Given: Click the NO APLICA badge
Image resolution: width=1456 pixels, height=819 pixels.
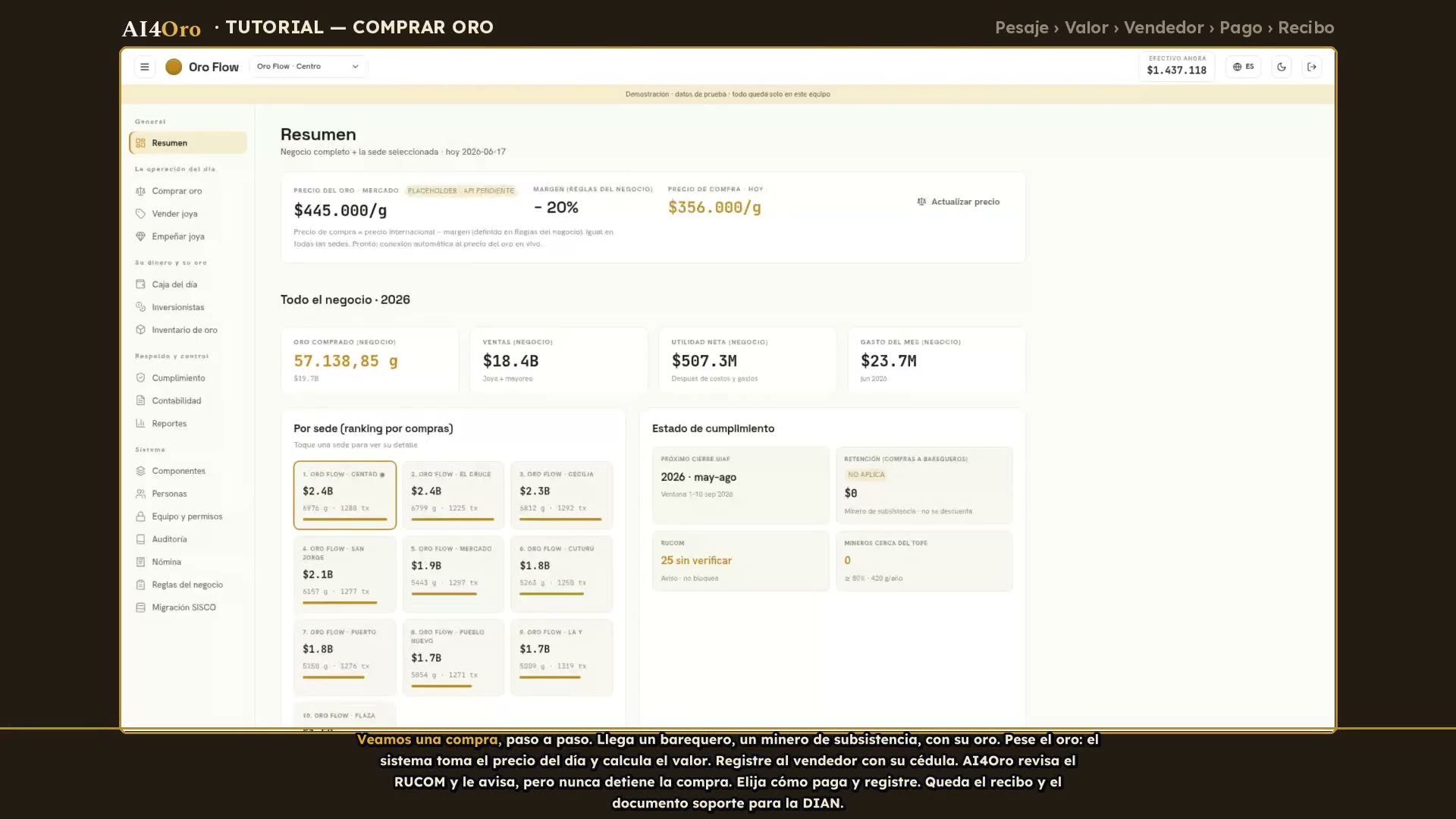Looking at the screenshot, I should (866, 475).
